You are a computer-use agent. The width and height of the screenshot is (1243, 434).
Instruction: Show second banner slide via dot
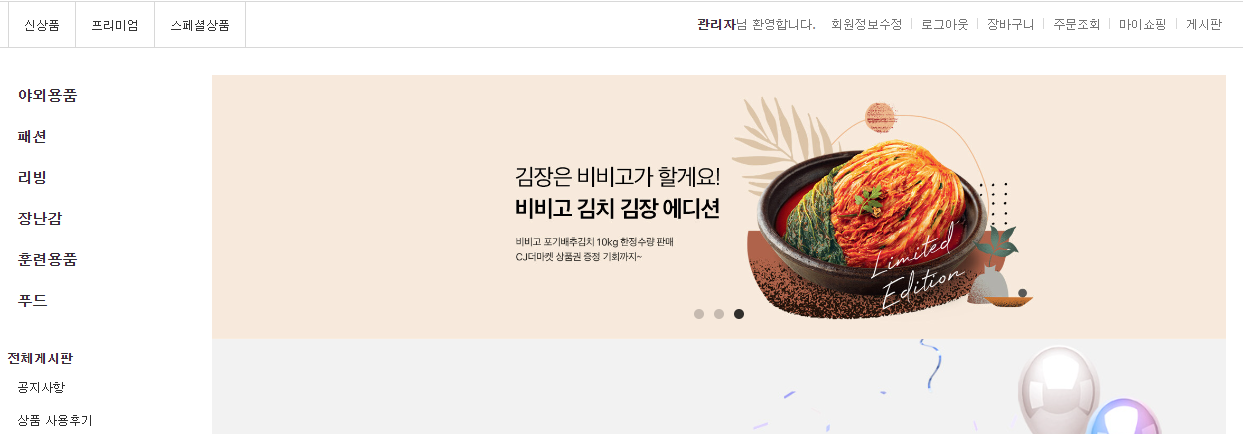click(x=719, y=314)
